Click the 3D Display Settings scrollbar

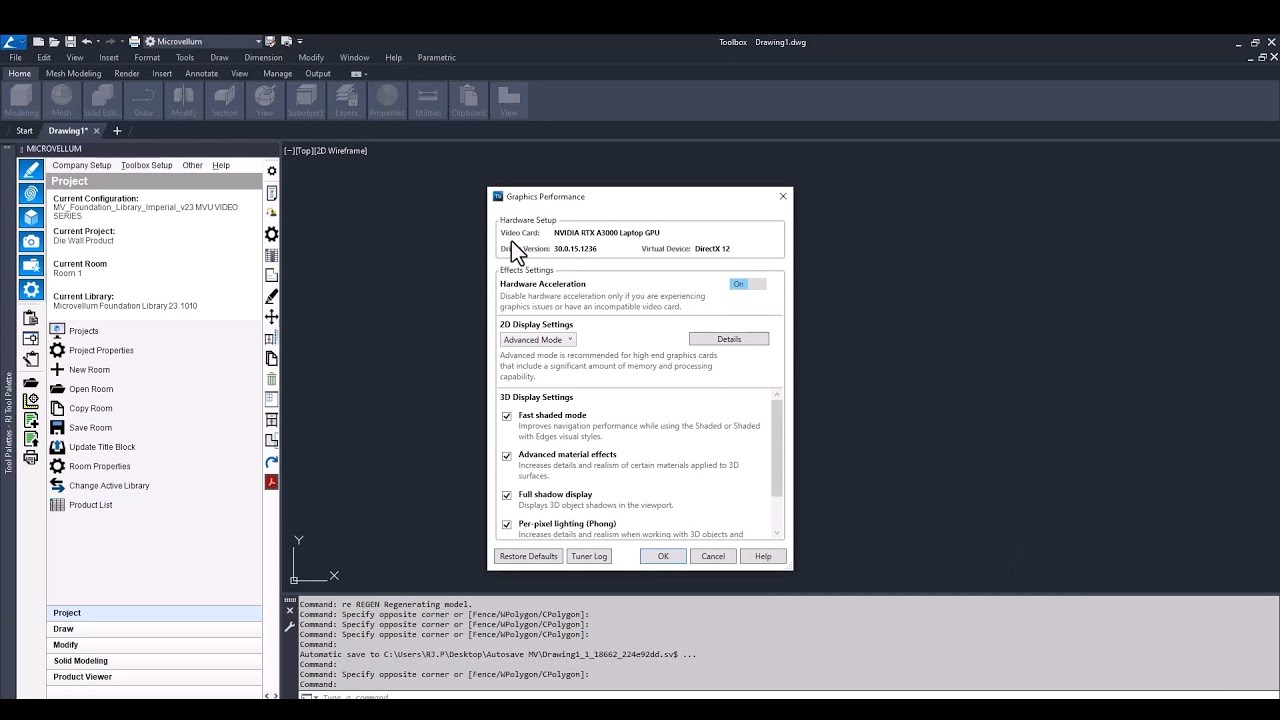[777, 448]
